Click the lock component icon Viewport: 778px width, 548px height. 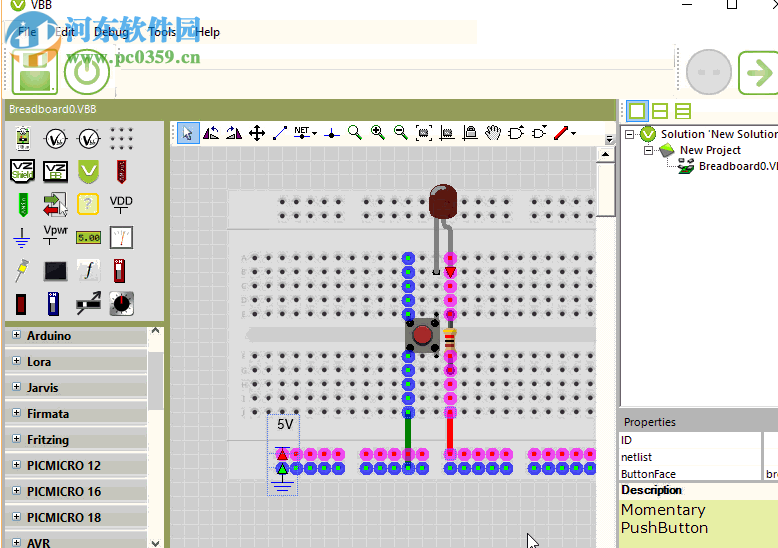470,133
